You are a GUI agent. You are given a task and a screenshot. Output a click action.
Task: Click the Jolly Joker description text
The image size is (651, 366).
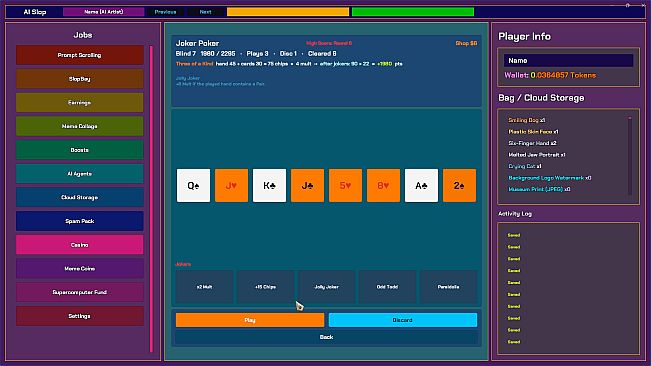[x=220, y=84]
